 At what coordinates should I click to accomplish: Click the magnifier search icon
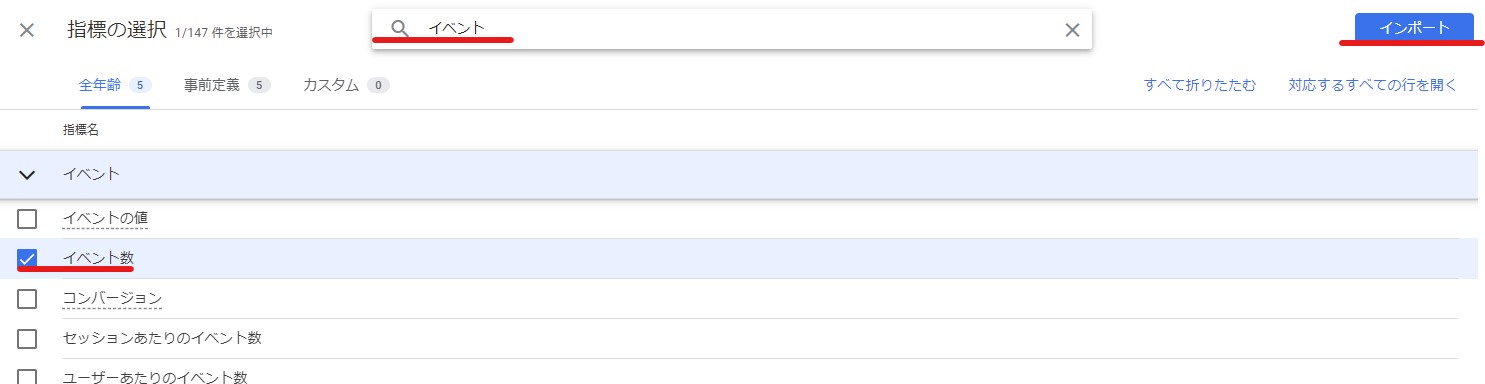[x=400, y=29]
